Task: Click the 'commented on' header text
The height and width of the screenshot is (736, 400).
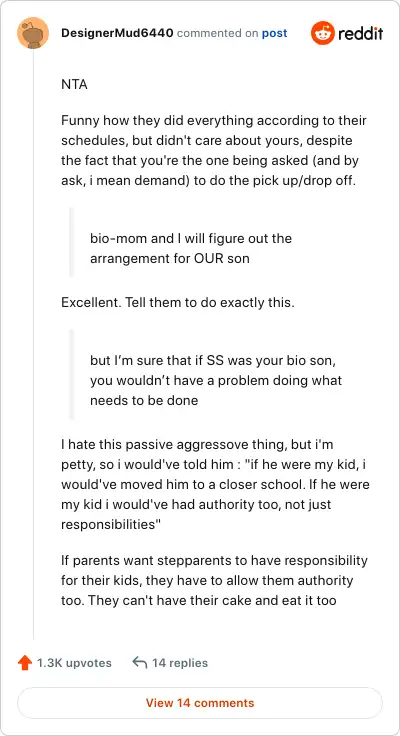Action: pyautogui.click(x=218, y=33)
